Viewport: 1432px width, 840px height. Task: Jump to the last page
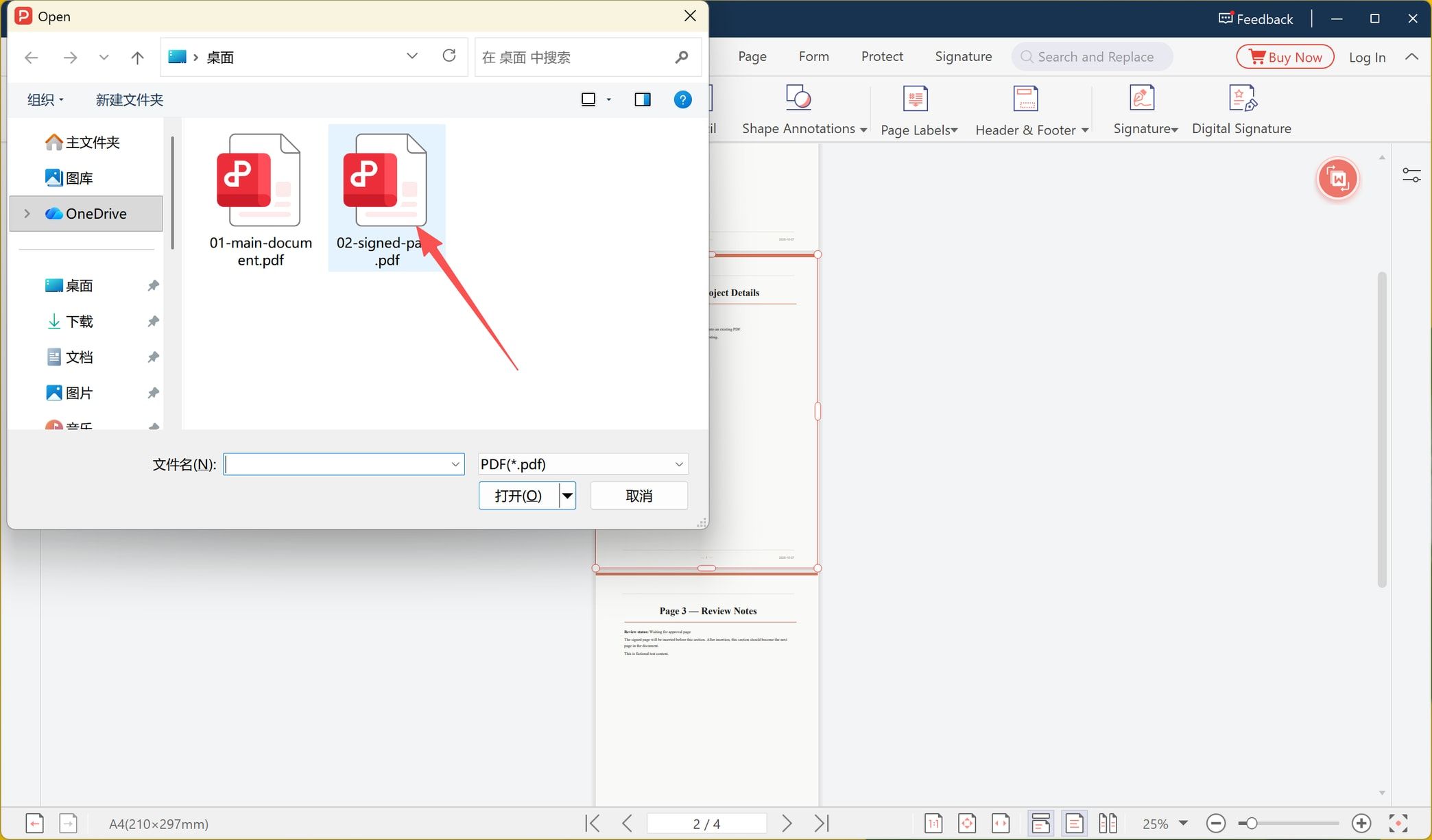tap(821, 823)
